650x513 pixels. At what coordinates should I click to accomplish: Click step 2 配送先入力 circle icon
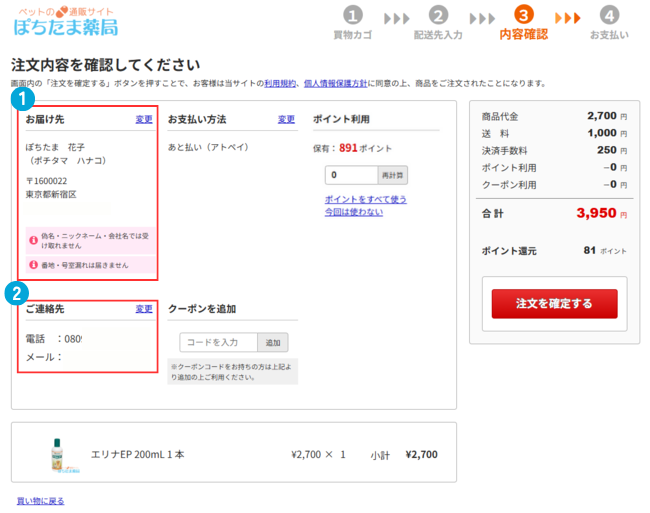438,16
